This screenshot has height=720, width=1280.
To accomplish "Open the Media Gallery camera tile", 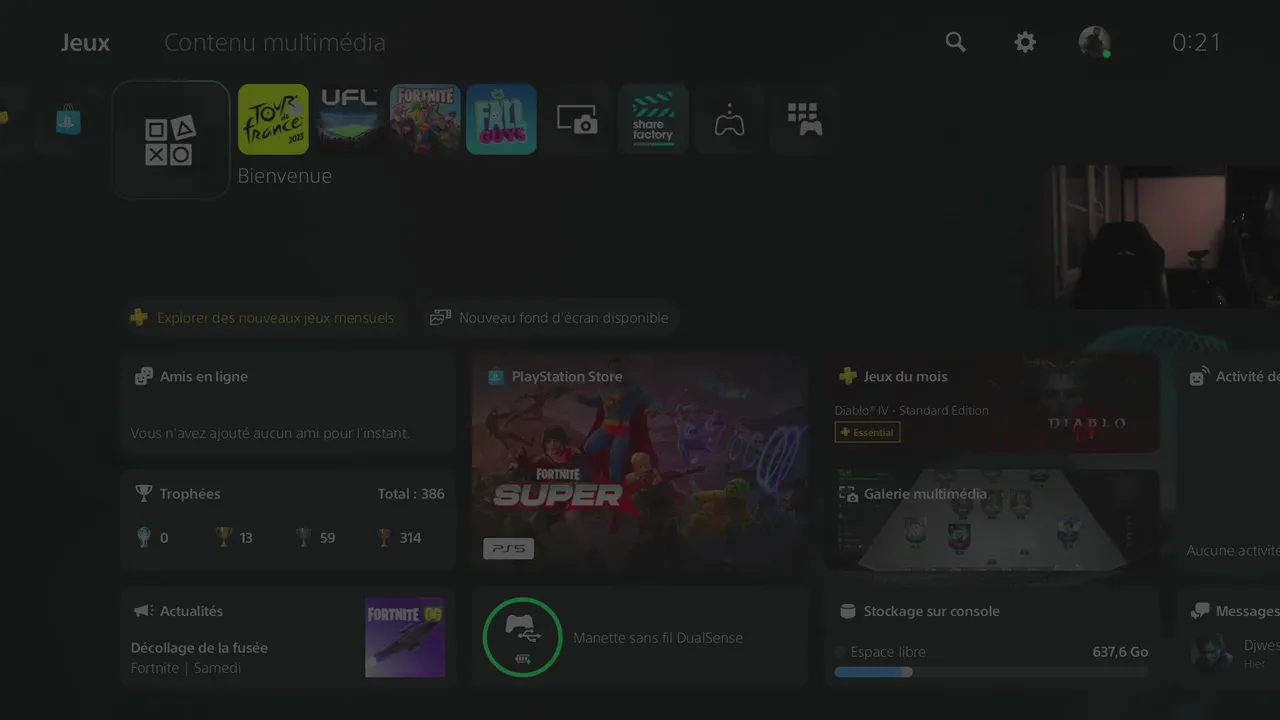I will [x=577, y=119].
